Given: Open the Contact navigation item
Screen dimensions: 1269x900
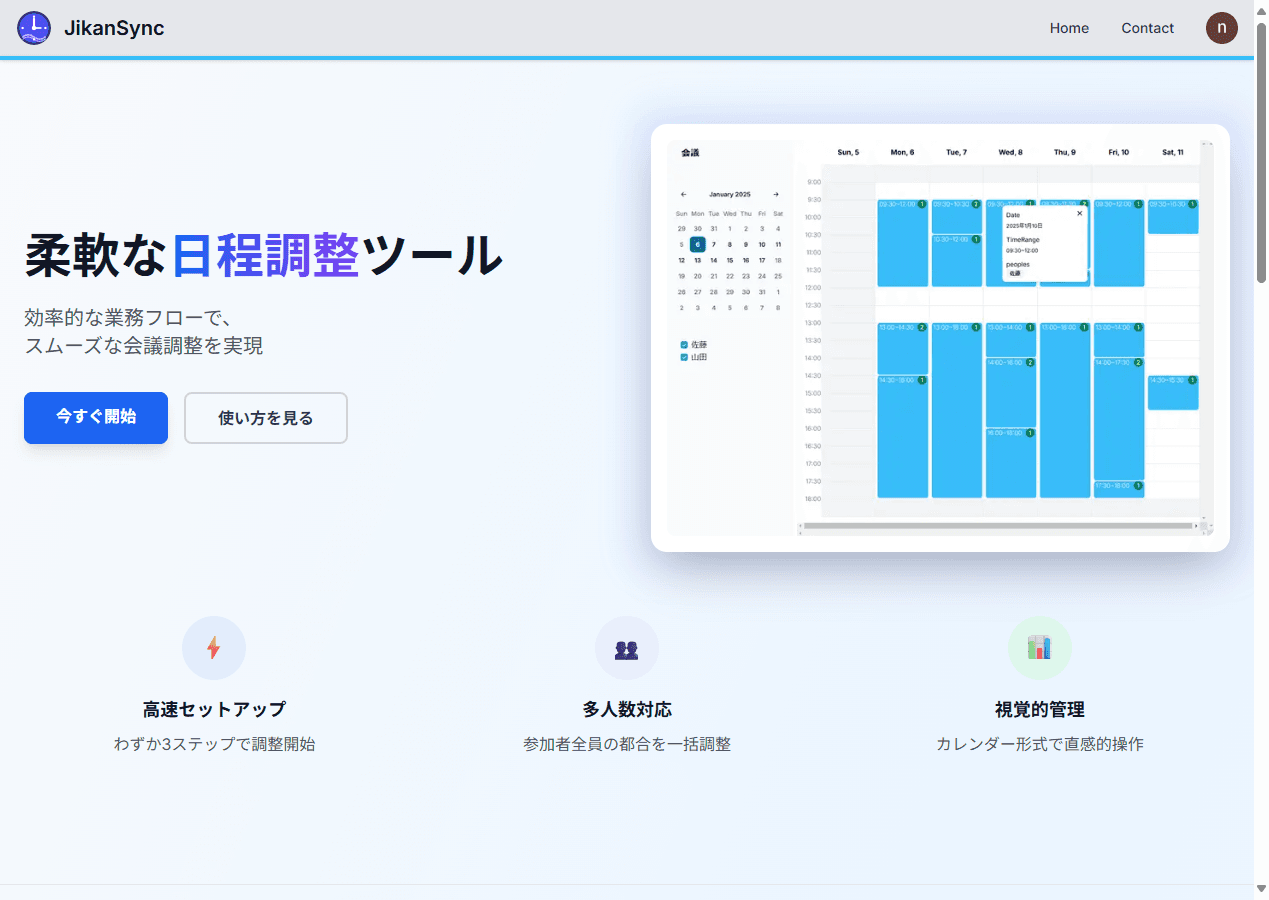Looking at the screenshot, I should [x=1147, y=28].
